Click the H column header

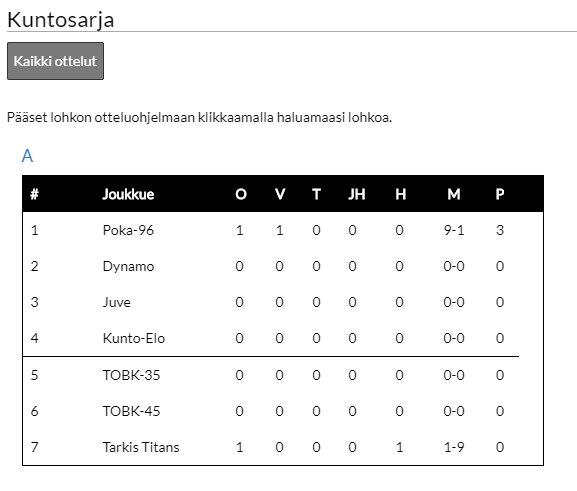401,194
